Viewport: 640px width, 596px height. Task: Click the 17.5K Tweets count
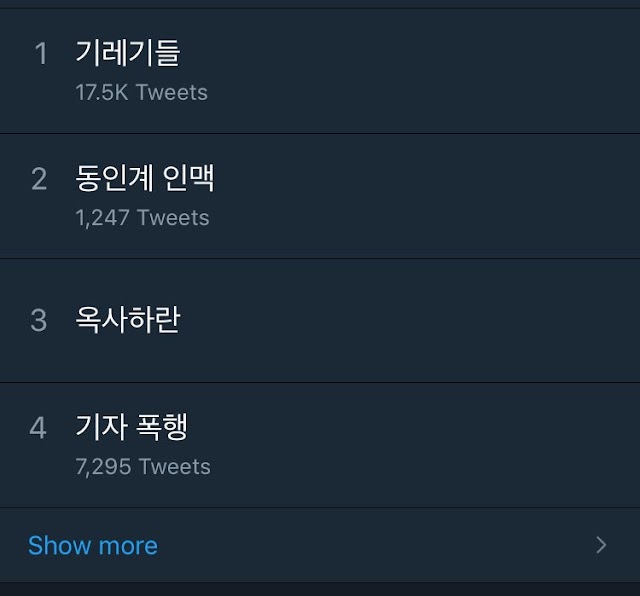[142, 92]
